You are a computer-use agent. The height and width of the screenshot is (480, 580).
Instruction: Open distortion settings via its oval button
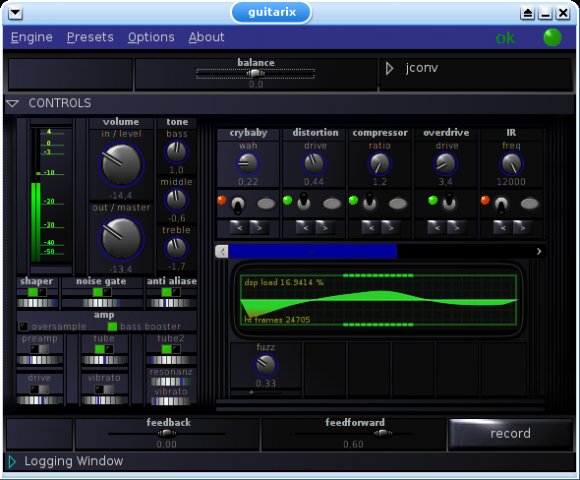coord(332,204)
